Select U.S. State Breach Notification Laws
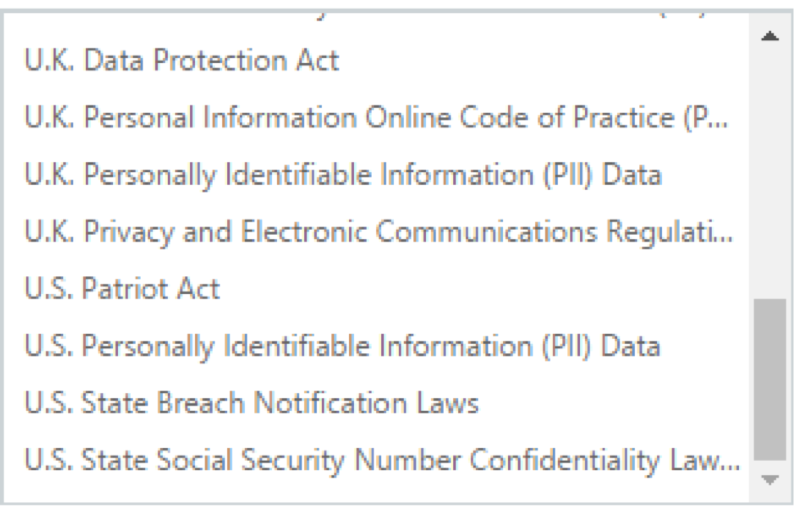Viewport: 794px width, 511px height. click(x=250, y=404)
